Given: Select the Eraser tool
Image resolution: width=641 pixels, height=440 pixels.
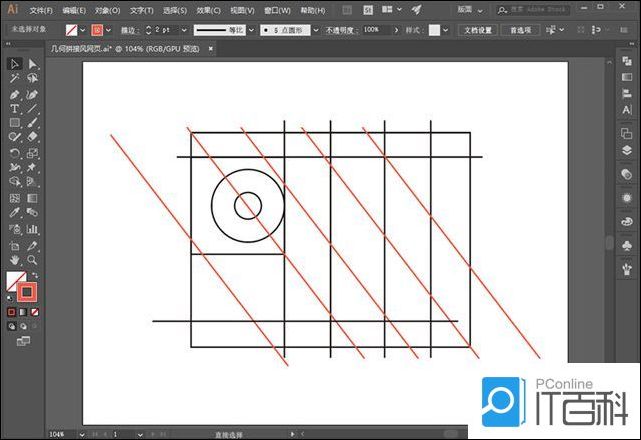Looking at the screenshot, I should 32,137.
